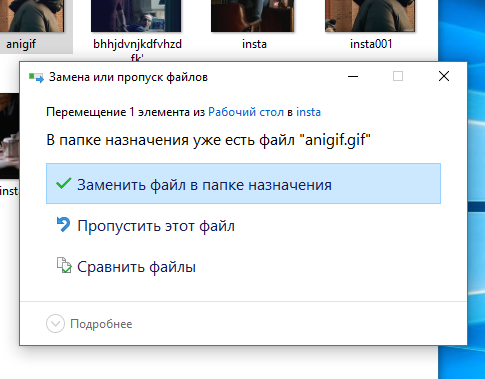Select the insta001 file thumbnail
485x379 pixels.
(370, 16)
